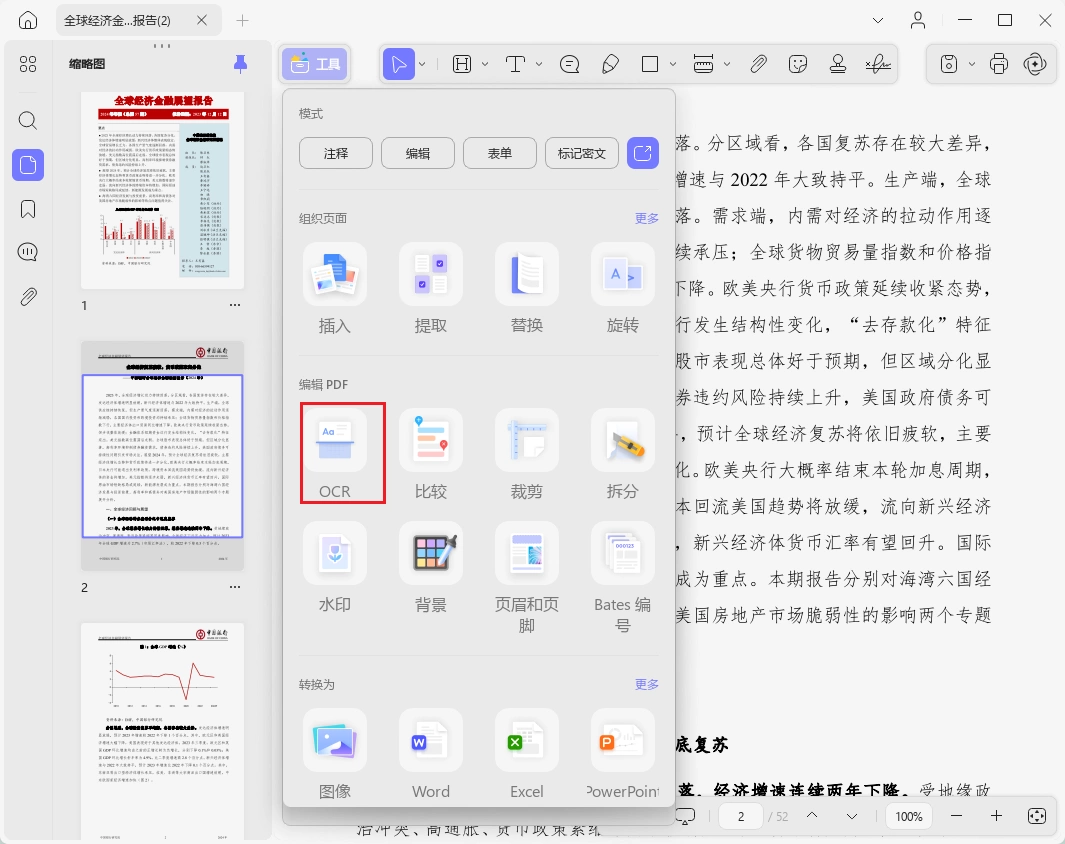Open the OCR tool
The width and height of the screenshot is (1065, 844).
pyautogui.click(x=335, y=454)
